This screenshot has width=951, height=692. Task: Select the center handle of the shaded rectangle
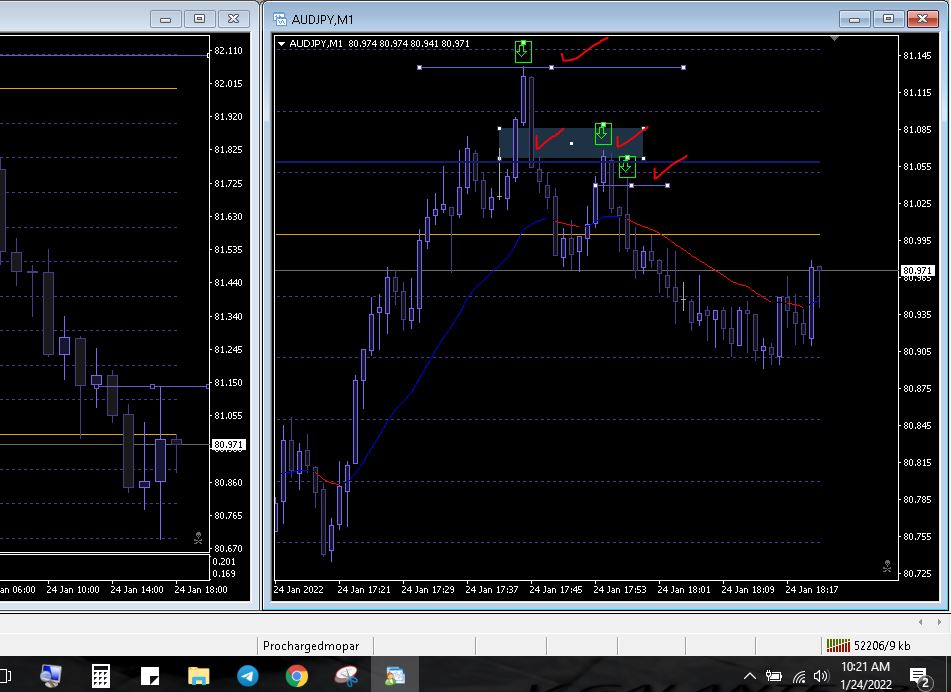tap(571, 144)
